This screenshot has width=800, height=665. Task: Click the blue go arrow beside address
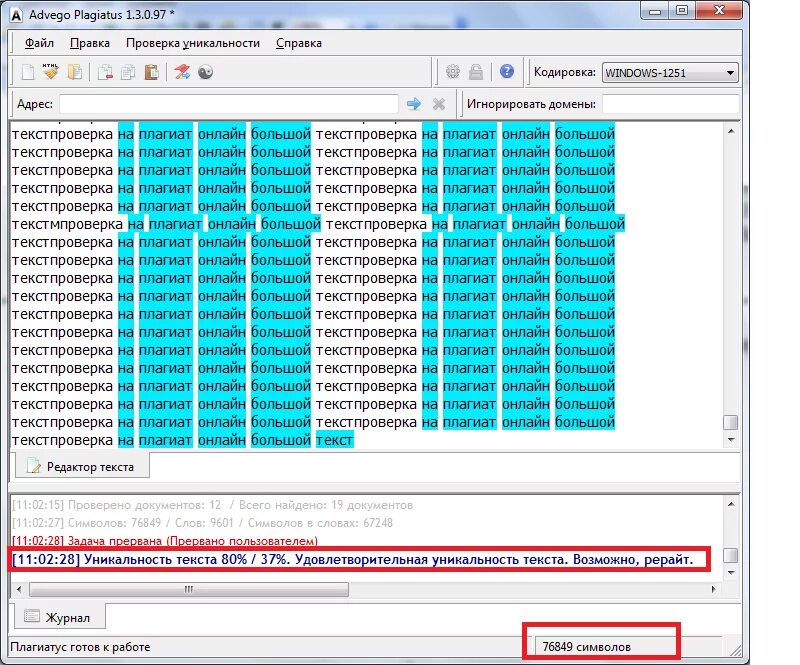click(x=414, y=104)
